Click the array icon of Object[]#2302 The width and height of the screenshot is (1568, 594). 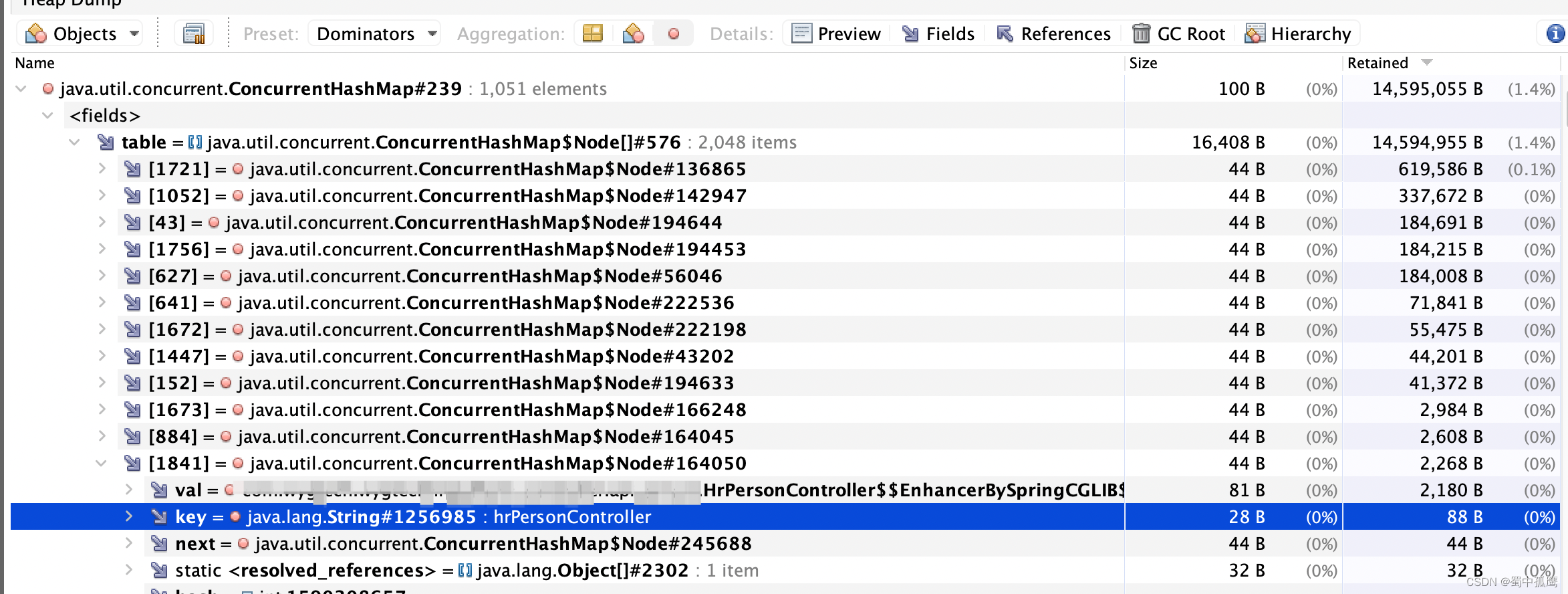[465, 570]
